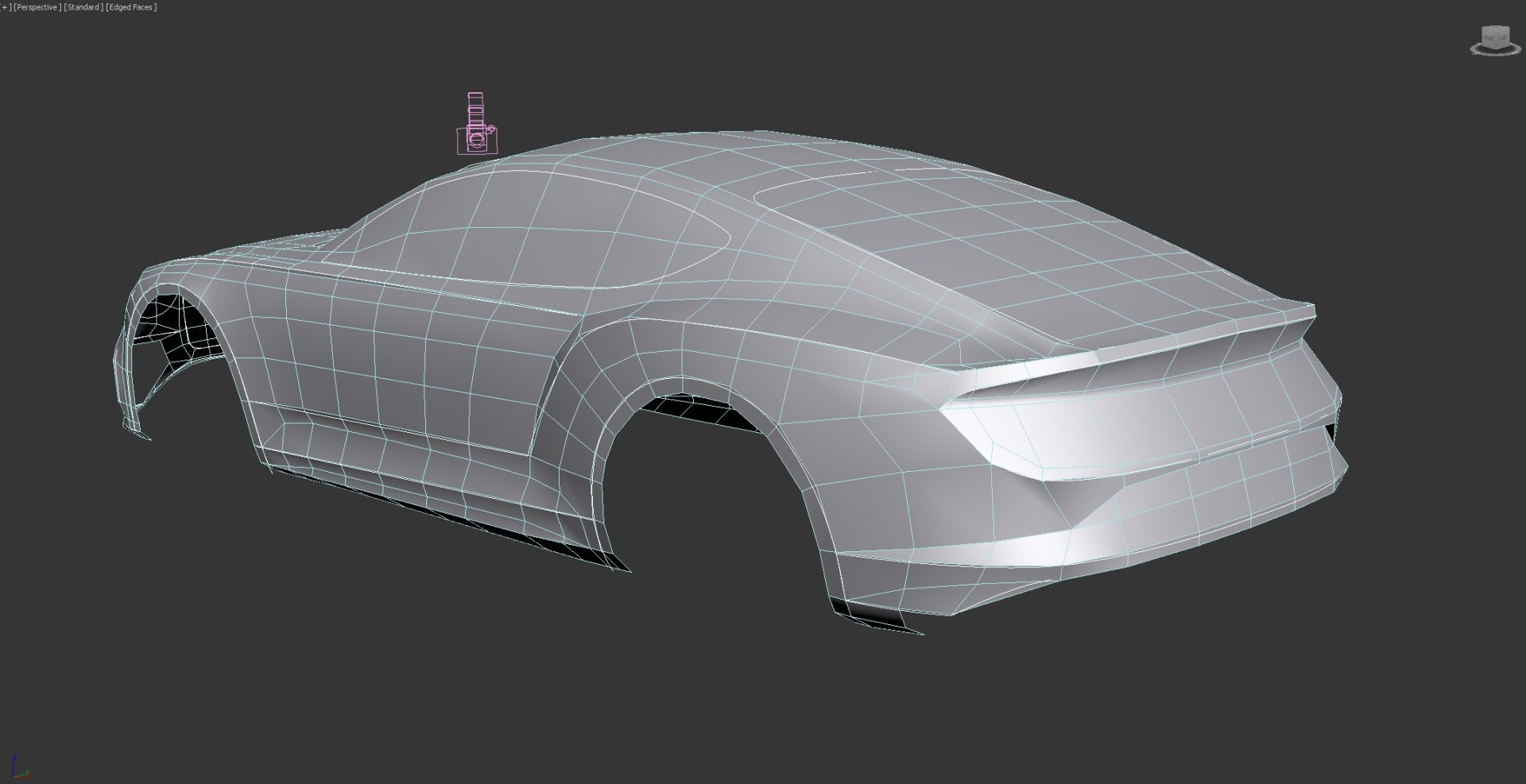Click the ViewCube compass ring
Viewport: 1526px width, 784px height.
click(x=1476, y=50)
